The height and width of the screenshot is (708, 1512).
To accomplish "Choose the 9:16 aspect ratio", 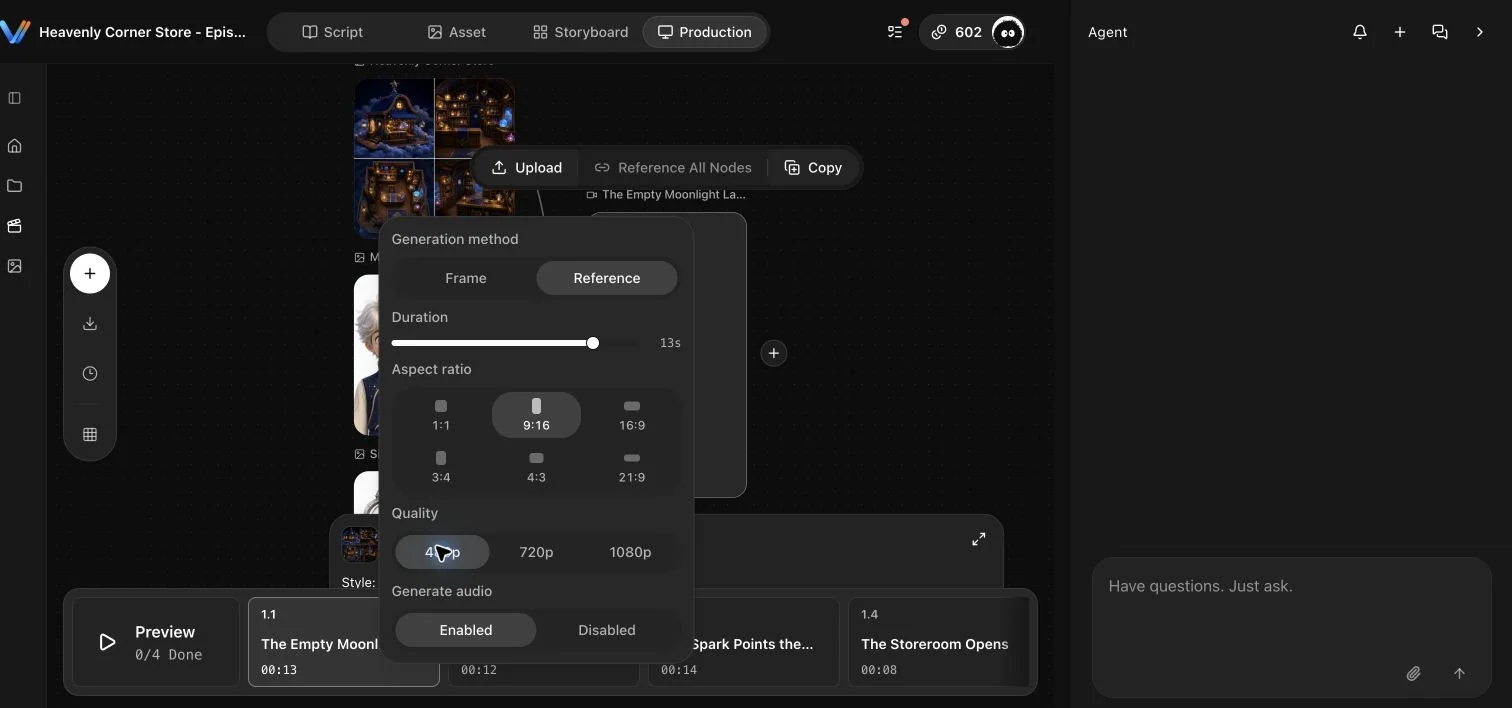I will pos(536,415).
